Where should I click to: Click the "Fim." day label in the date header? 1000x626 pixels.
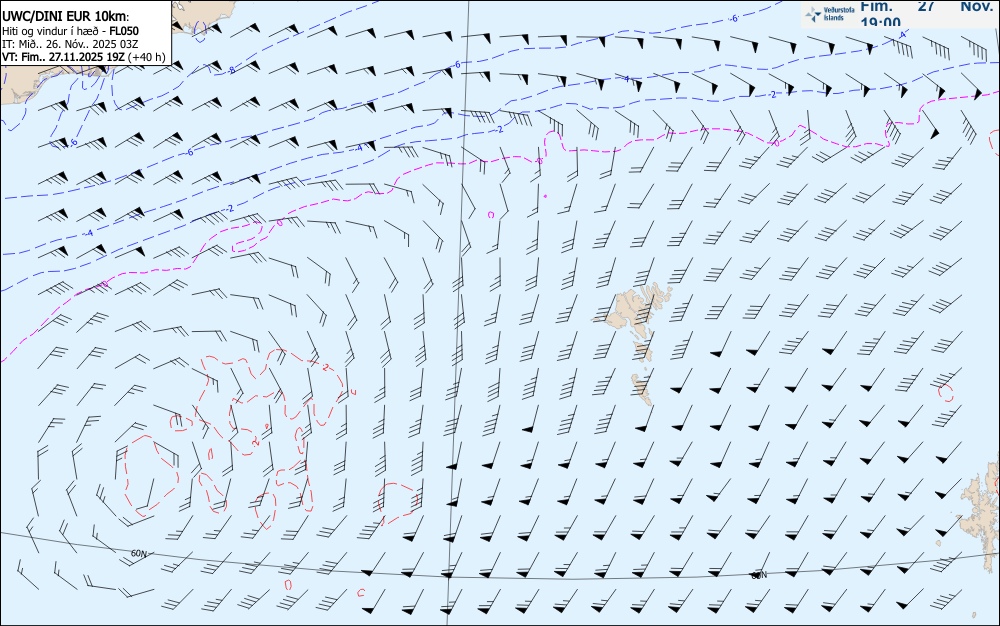click(876, 6)
